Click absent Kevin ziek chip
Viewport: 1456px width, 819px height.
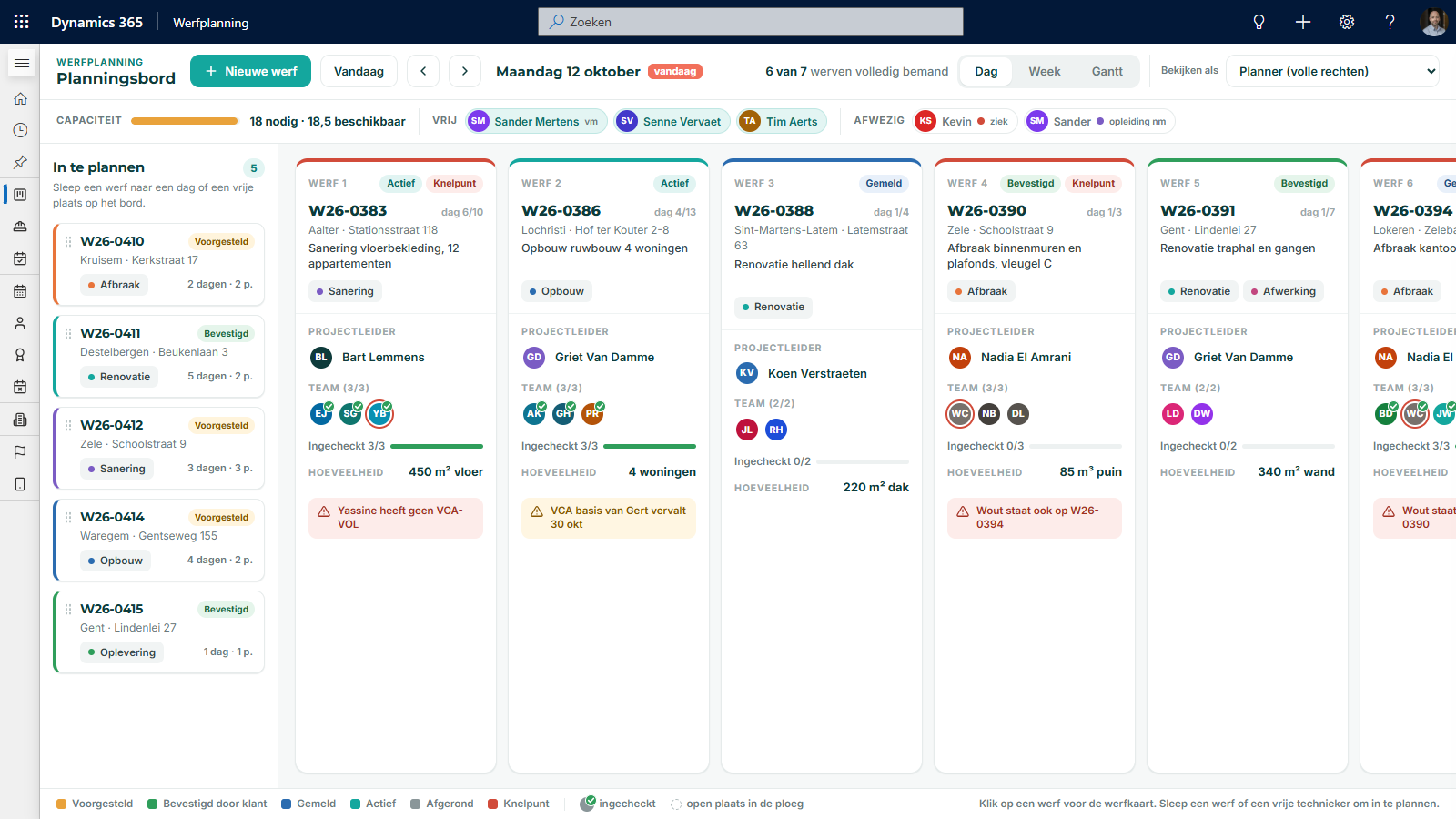point(966,121)
